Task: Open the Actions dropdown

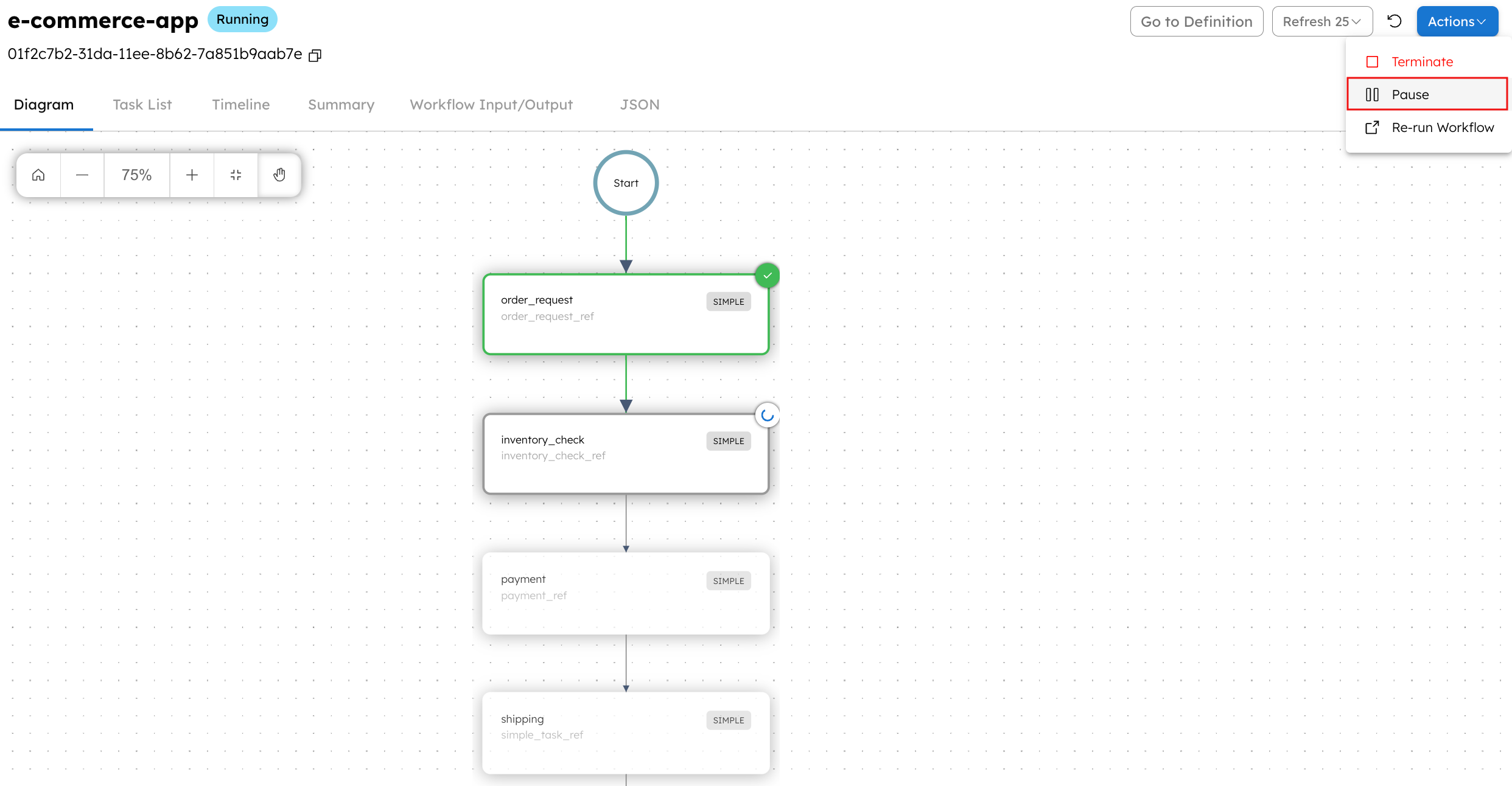Action: point(1457,21)
